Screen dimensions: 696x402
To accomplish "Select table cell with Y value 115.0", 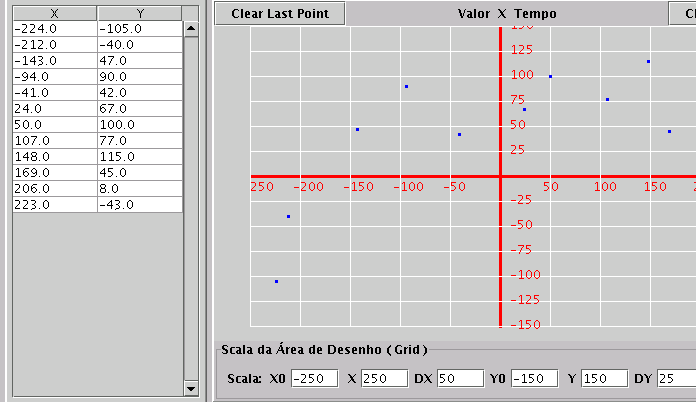I will (140, 157).
